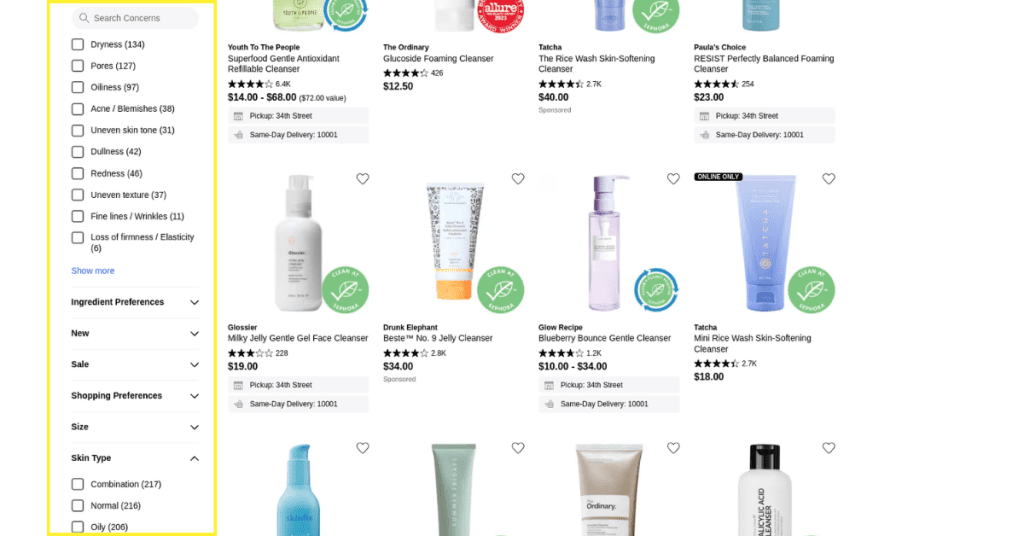Select Pickup: 34th Street for Glossier cleanser

pos(298,385)
